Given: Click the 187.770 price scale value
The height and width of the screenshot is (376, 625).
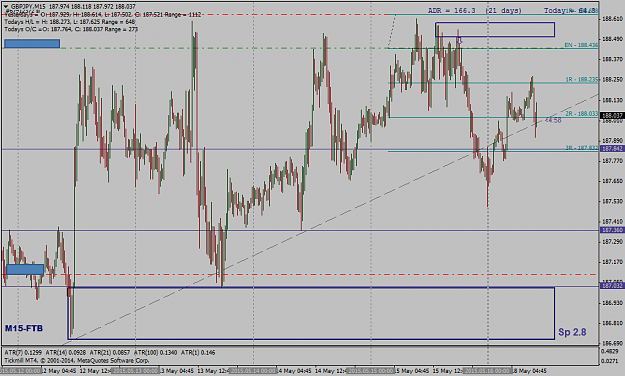Looking at the screenshot, I should coord(612,161).
